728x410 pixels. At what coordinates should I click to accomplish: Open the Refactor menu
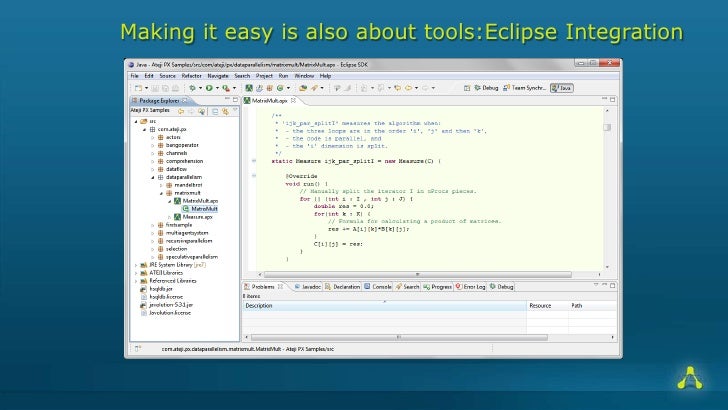191,76
